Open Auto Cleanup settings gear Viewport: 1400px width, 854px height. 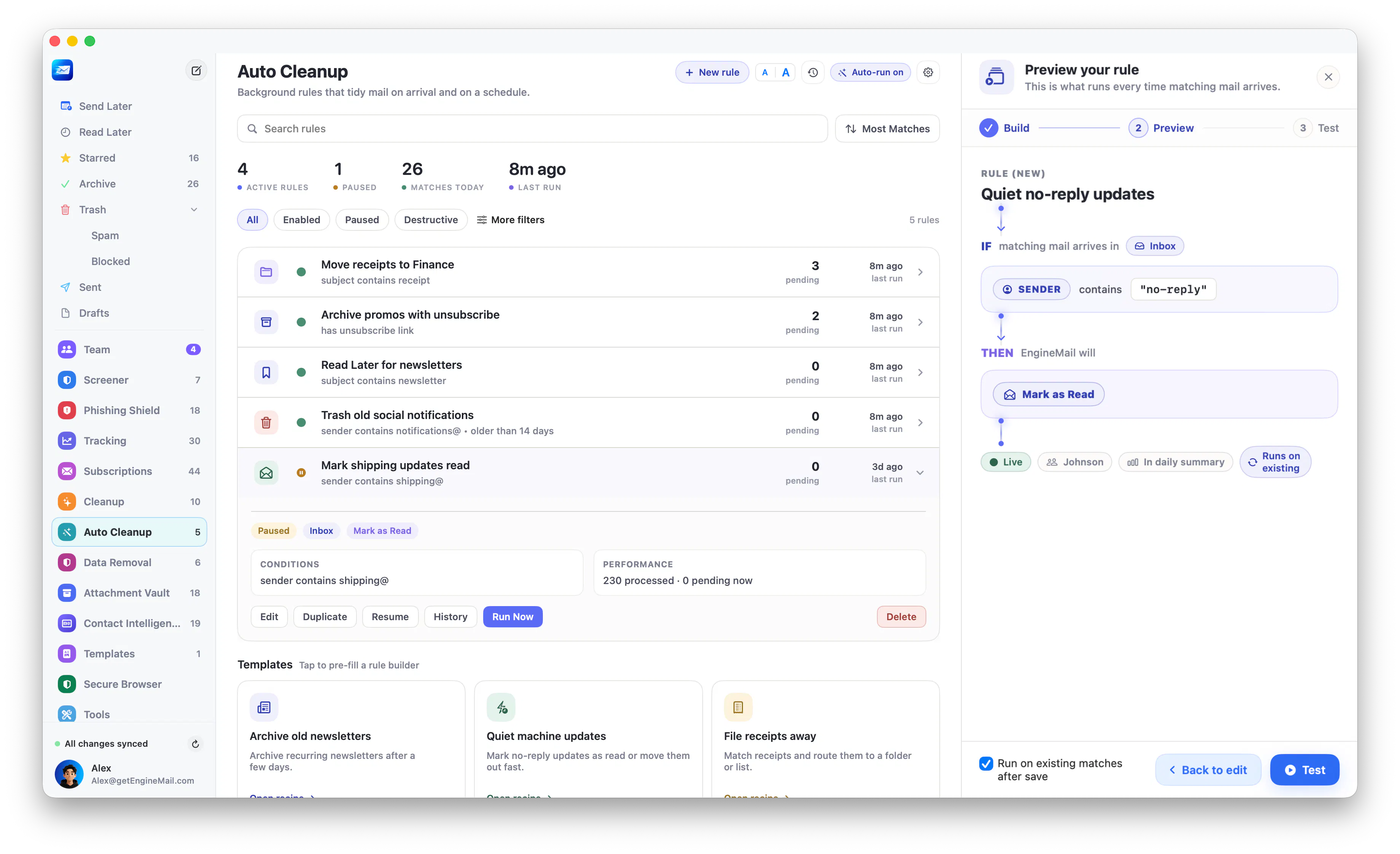click(928, 73)
